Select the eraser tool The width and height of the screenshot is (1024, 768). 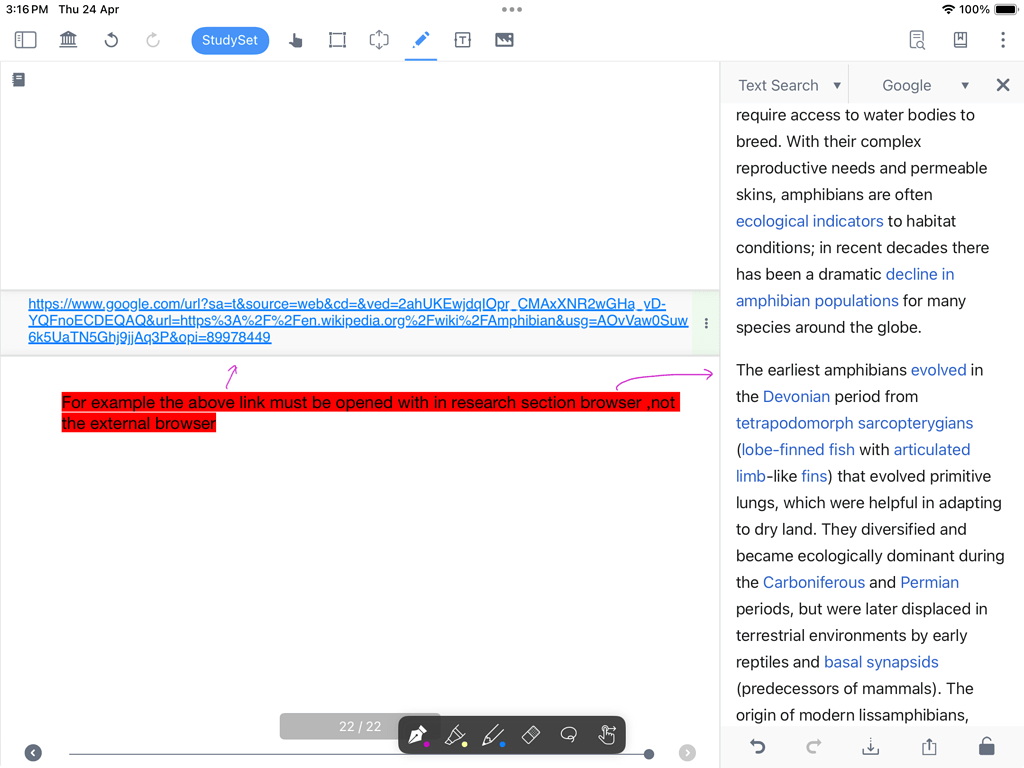(531, 735)
